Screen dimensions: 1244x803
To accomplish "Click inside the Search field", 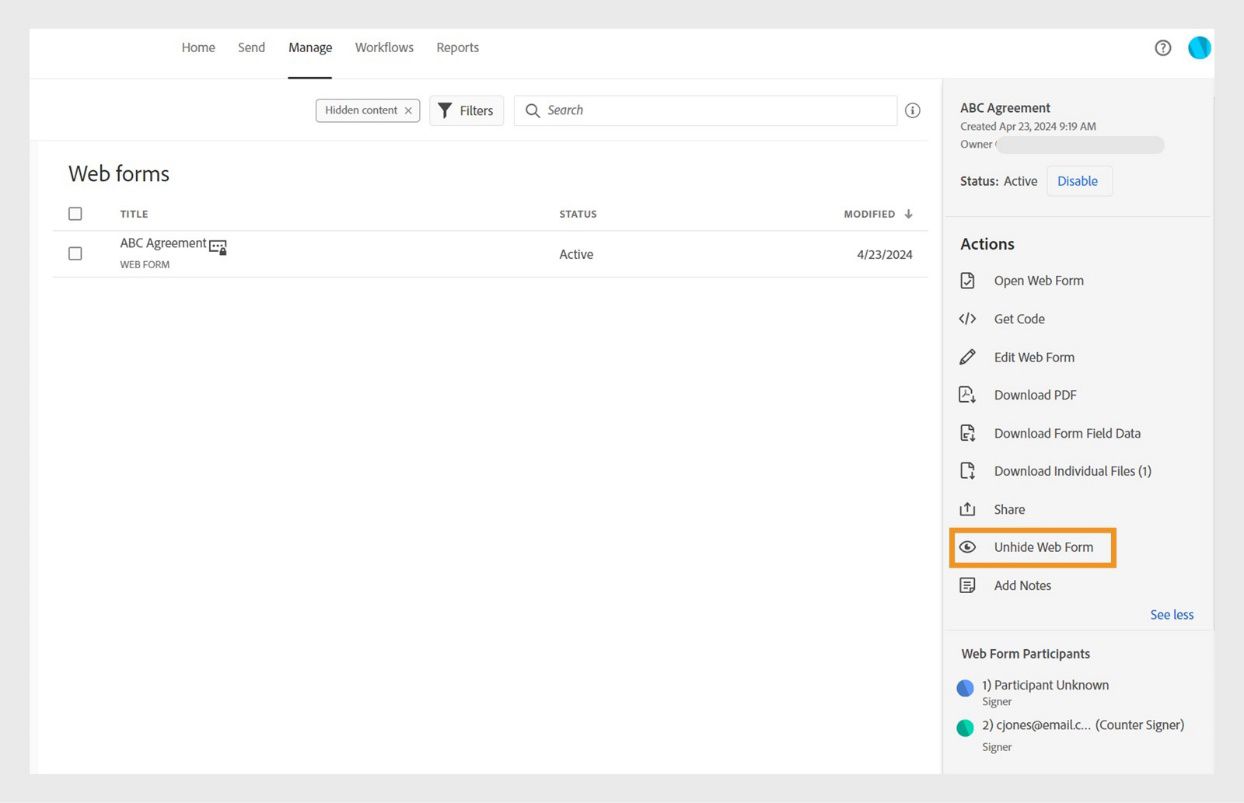I will (x=700, y=110).
